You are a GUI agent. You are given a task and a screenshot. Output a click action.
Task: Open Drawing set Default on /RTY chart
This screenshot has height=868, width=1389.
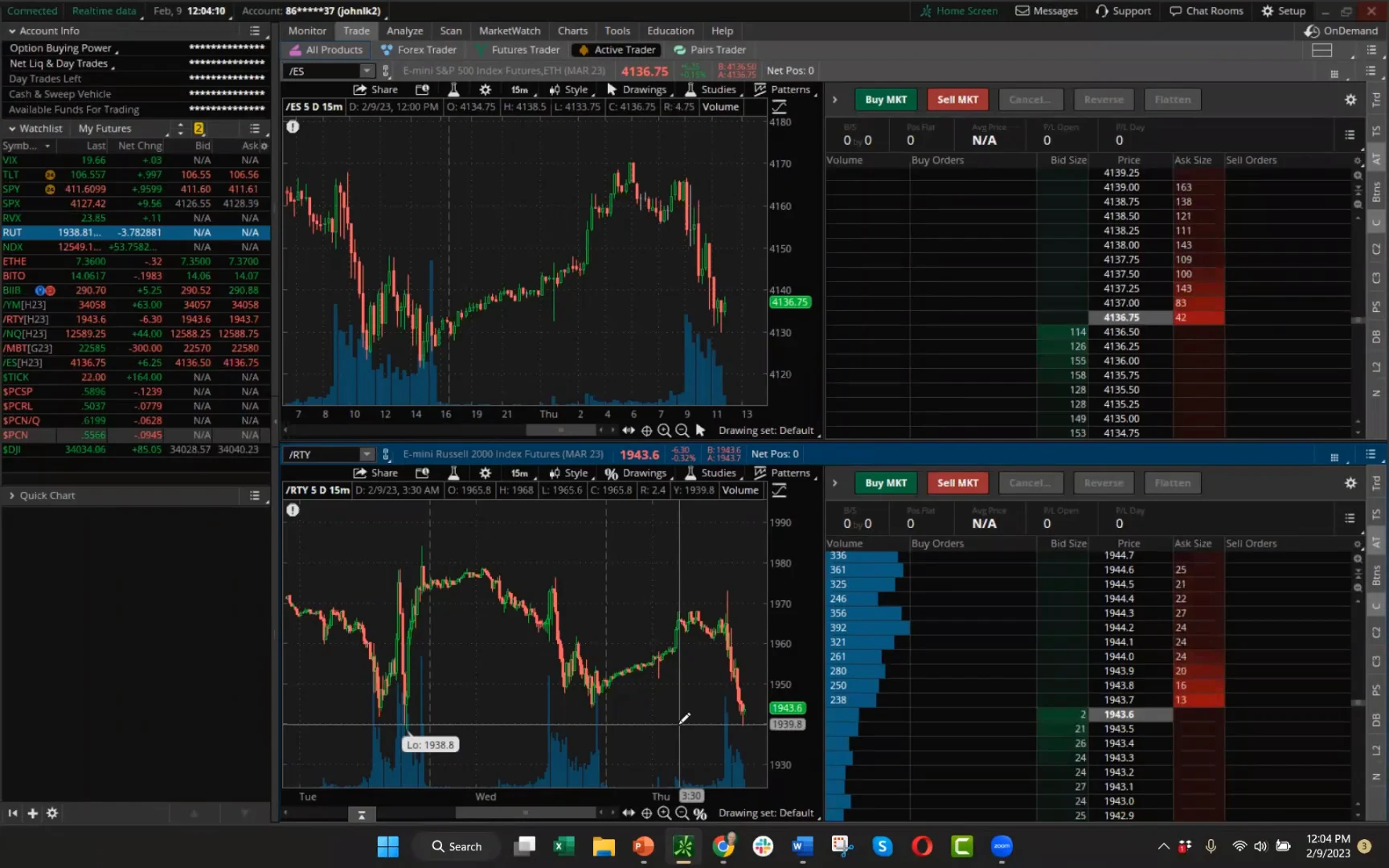(x=766, y=813)
